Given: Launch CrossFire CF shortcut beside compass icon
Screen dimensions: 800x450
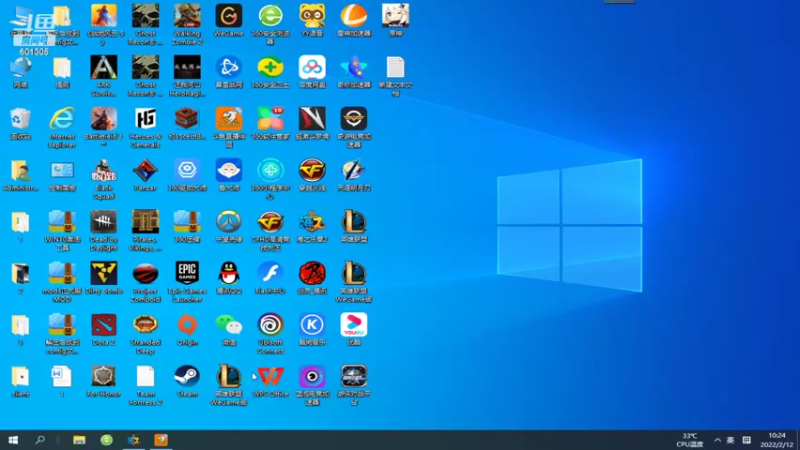Looking at the screenshot, I should [x=312, y=175].
